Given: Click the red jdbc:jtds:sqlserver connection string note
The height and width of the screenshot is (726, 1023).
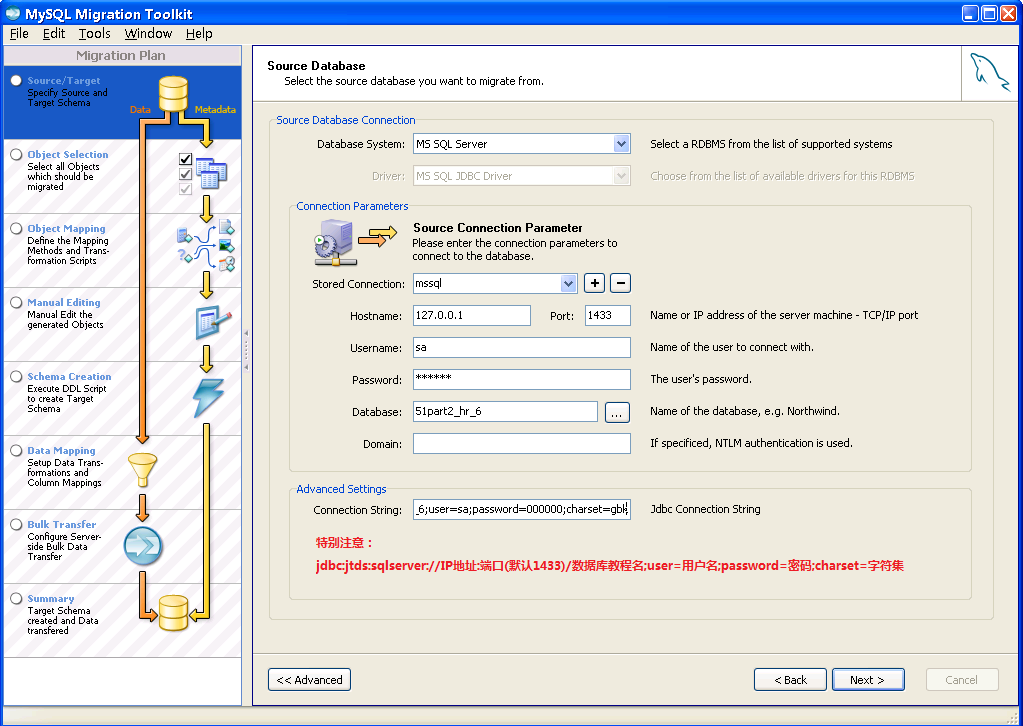Looking at the screenshot, I should tap(609, 566).
